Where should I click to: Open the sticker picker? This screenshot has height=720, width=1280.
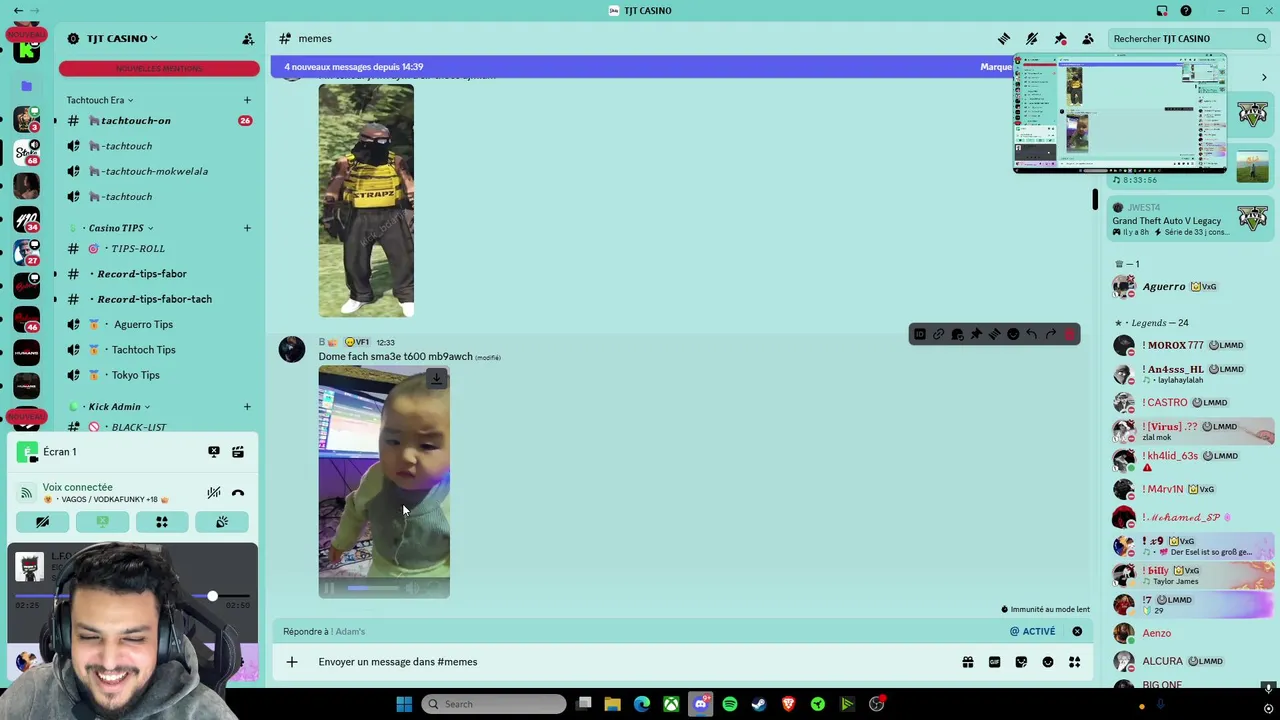click(x=1021, y=662)
